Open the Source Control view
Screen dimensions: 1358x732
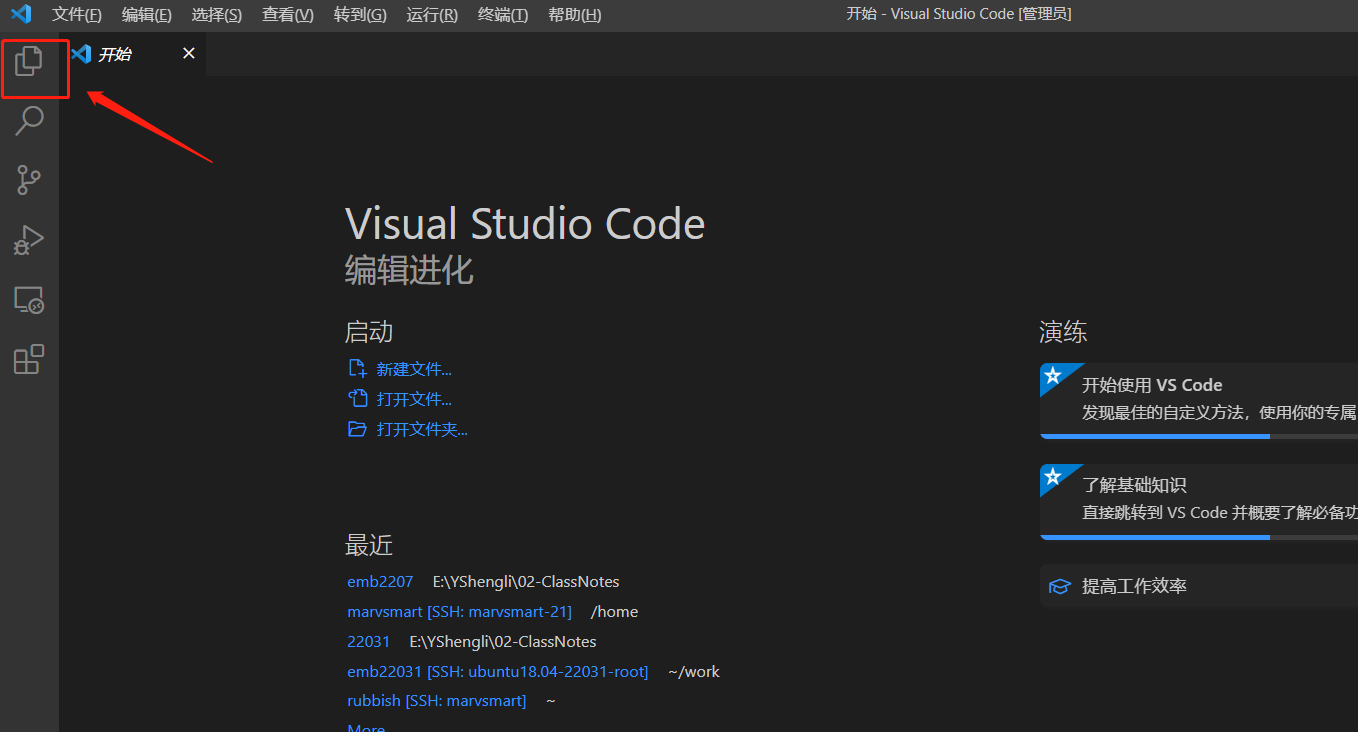(29, 181)
